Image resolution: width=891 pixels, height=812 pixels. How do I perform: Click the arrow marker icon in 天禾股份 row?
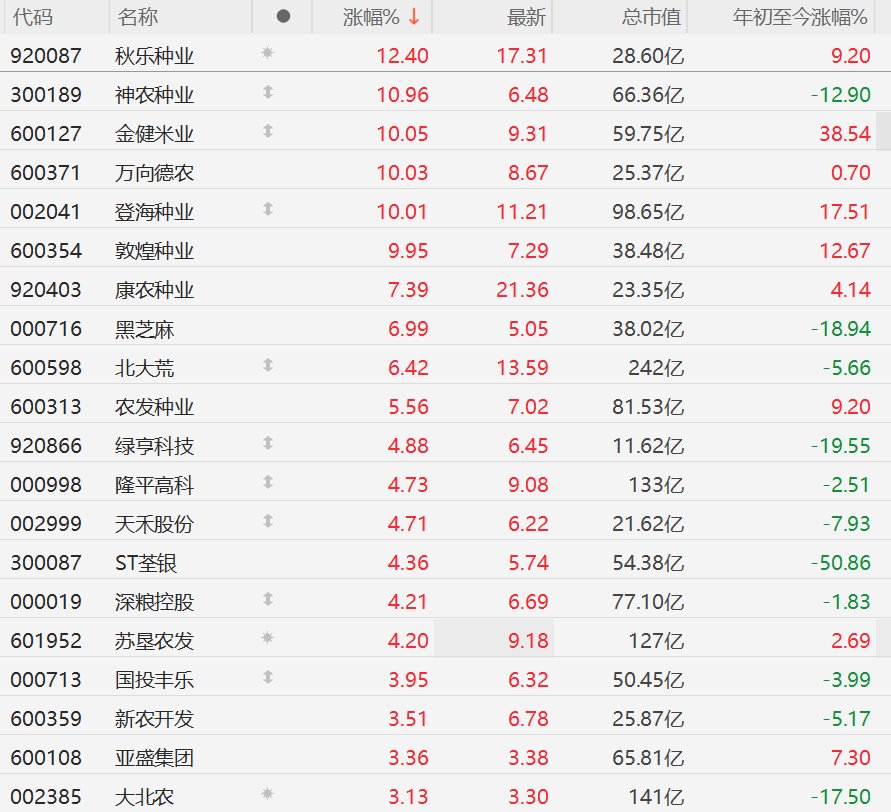(x=268, y=521)
